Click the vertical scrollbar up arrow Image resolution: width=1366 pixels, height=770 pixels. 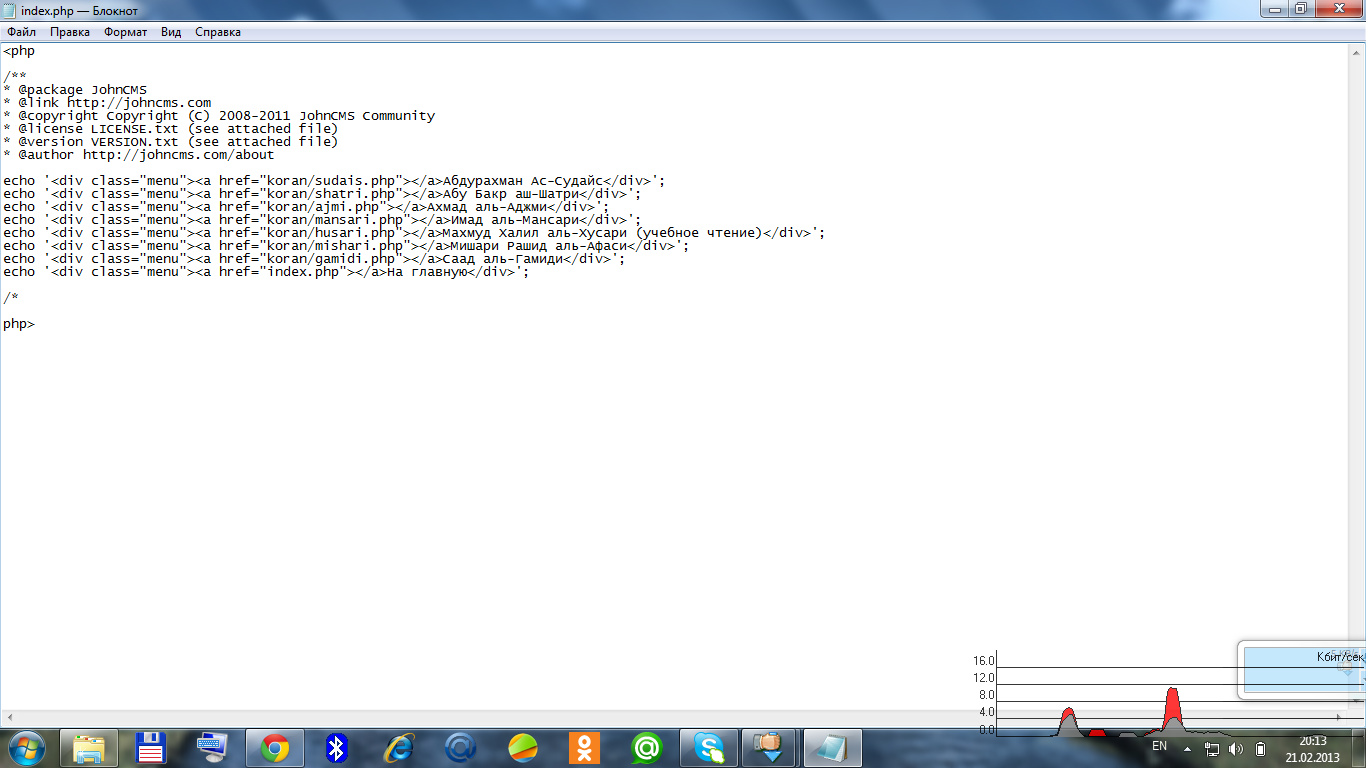point(1356,51)
